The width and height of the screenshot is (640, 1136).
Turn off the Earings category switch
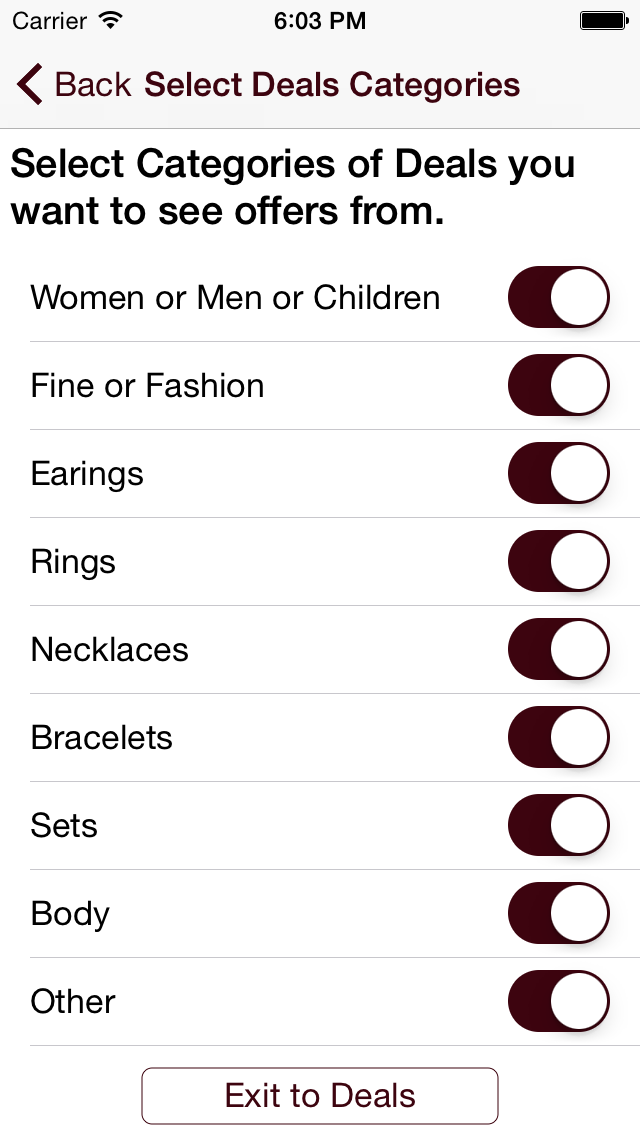558,473
